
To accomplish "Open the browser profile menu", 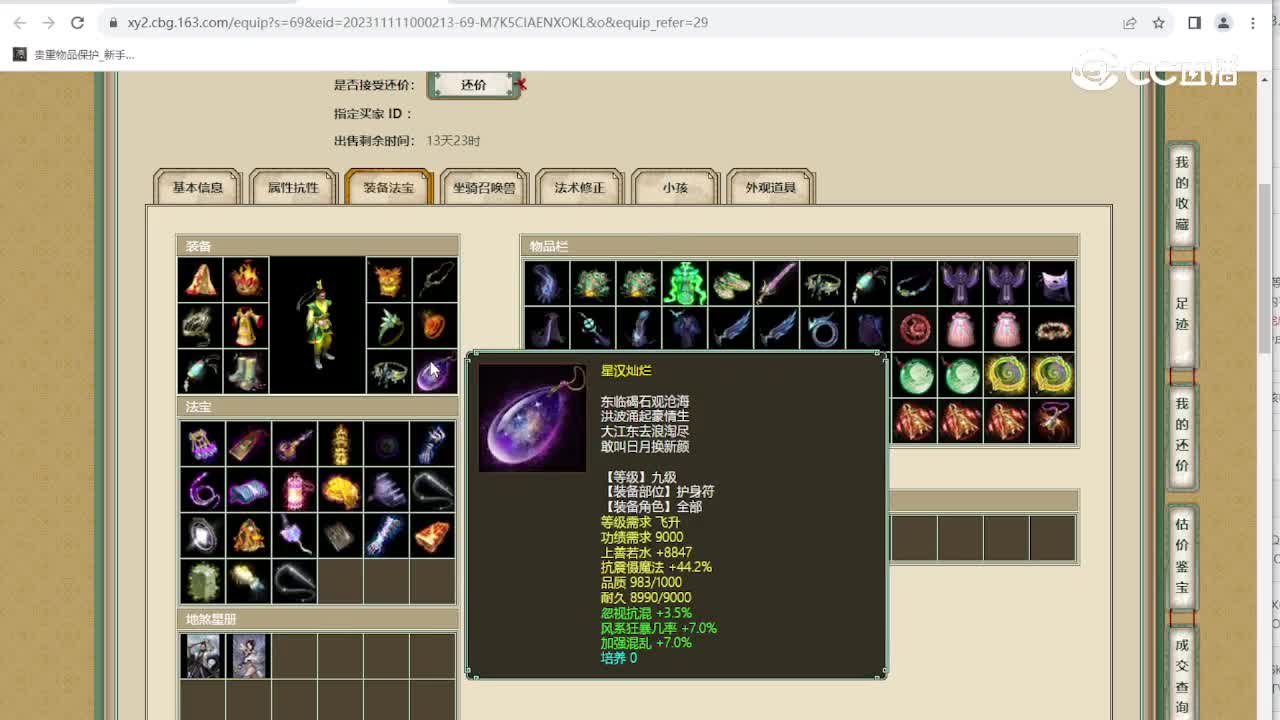I will click(1223, 22).
